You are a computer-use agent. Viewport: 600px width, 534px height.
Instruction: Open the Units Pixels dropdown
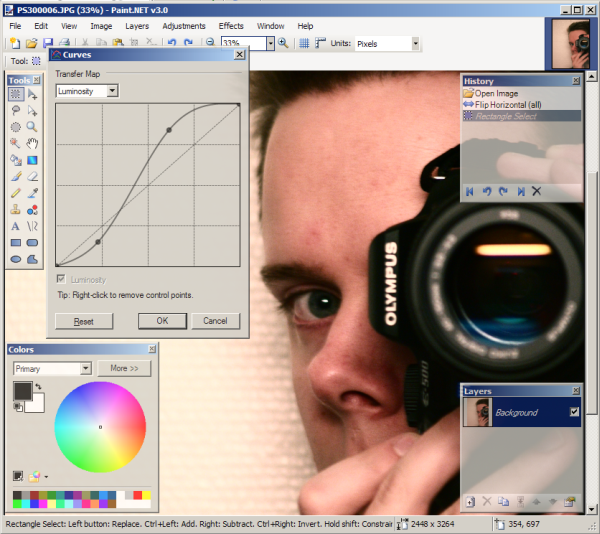click(x=415, y=44)
